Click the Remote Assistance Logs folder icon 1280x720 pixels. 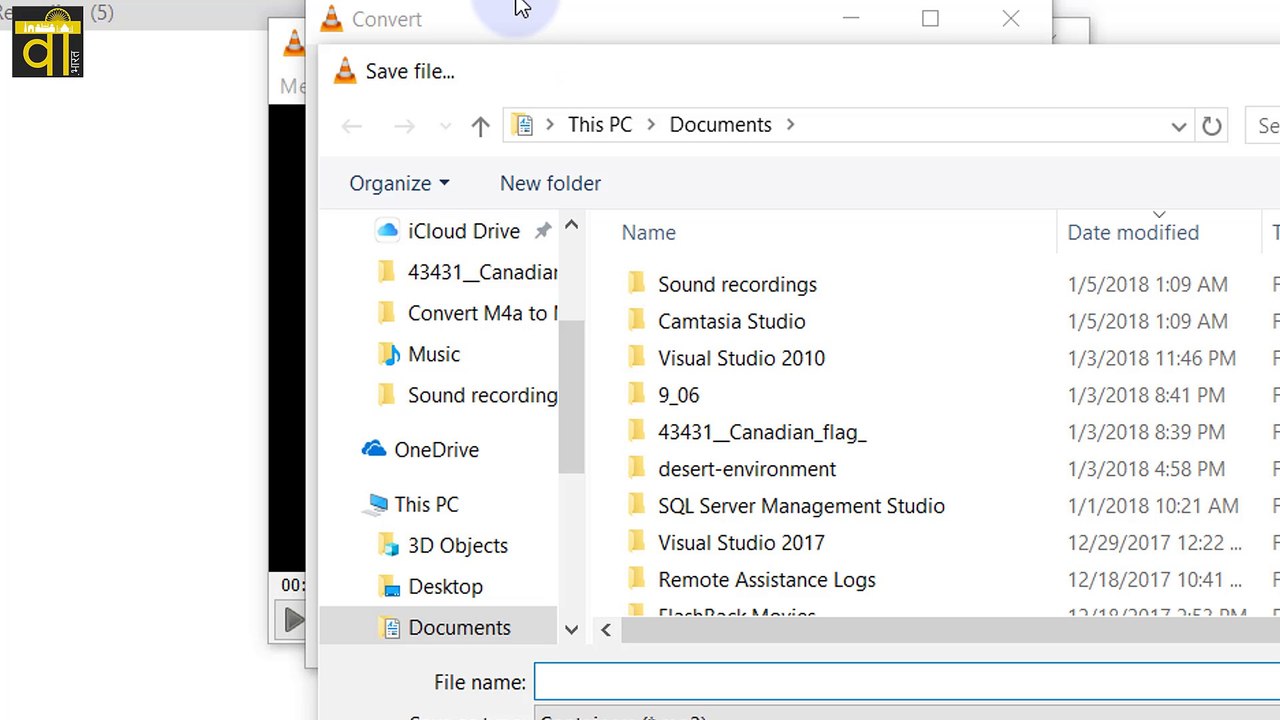coord(637,580)
